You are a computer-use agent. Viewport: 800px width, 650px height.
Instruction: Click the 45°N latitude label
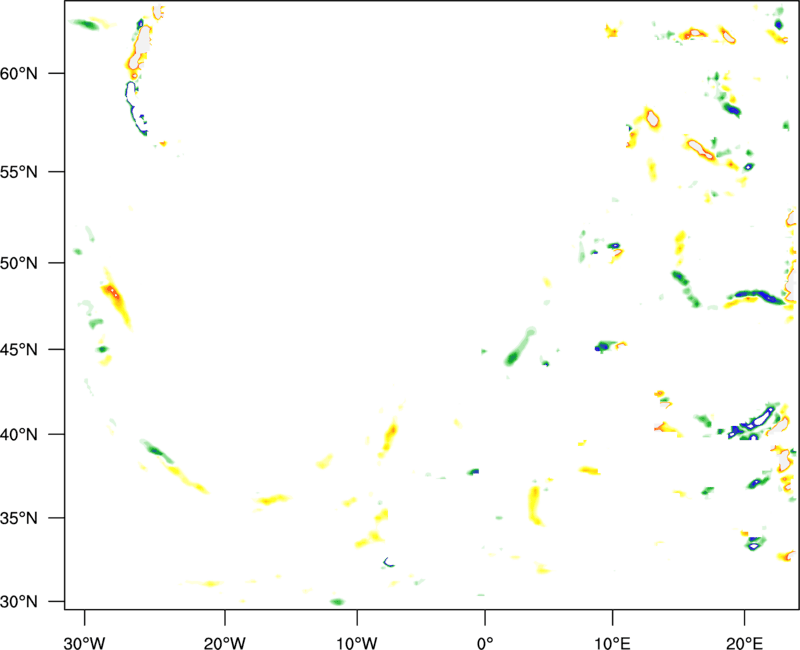coord(33,350)
